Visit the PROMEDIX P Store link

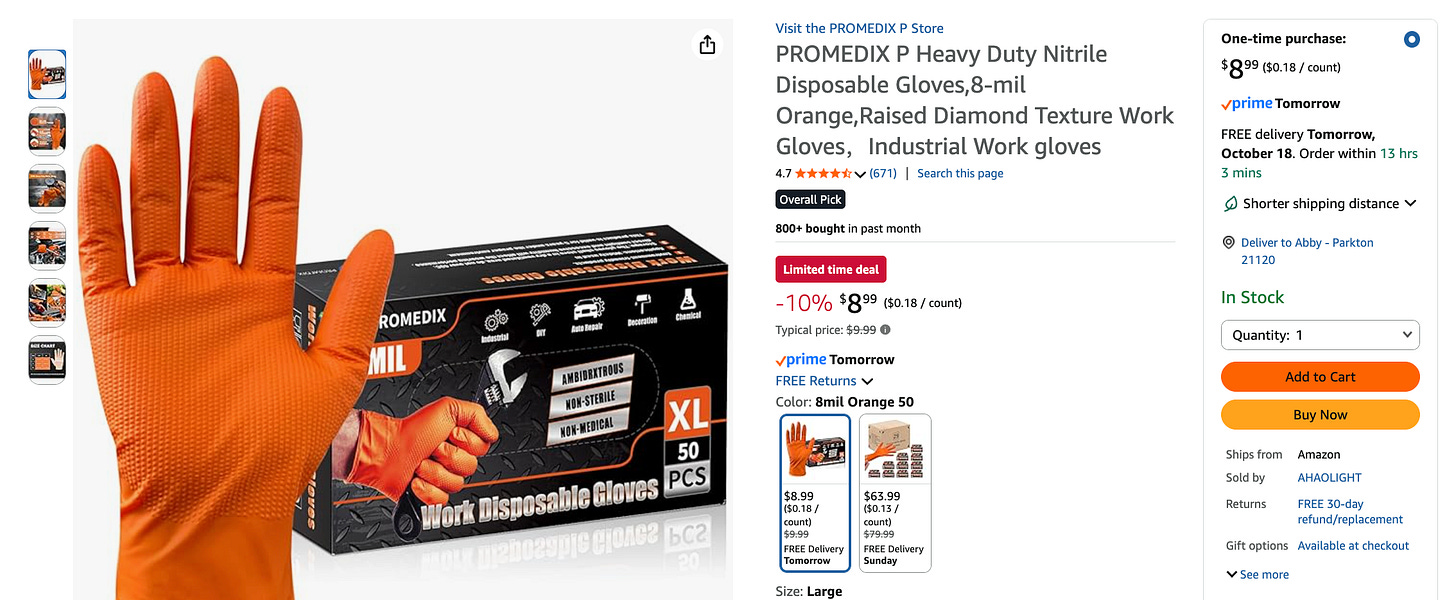pyautogui.click(x=859, y=28)
